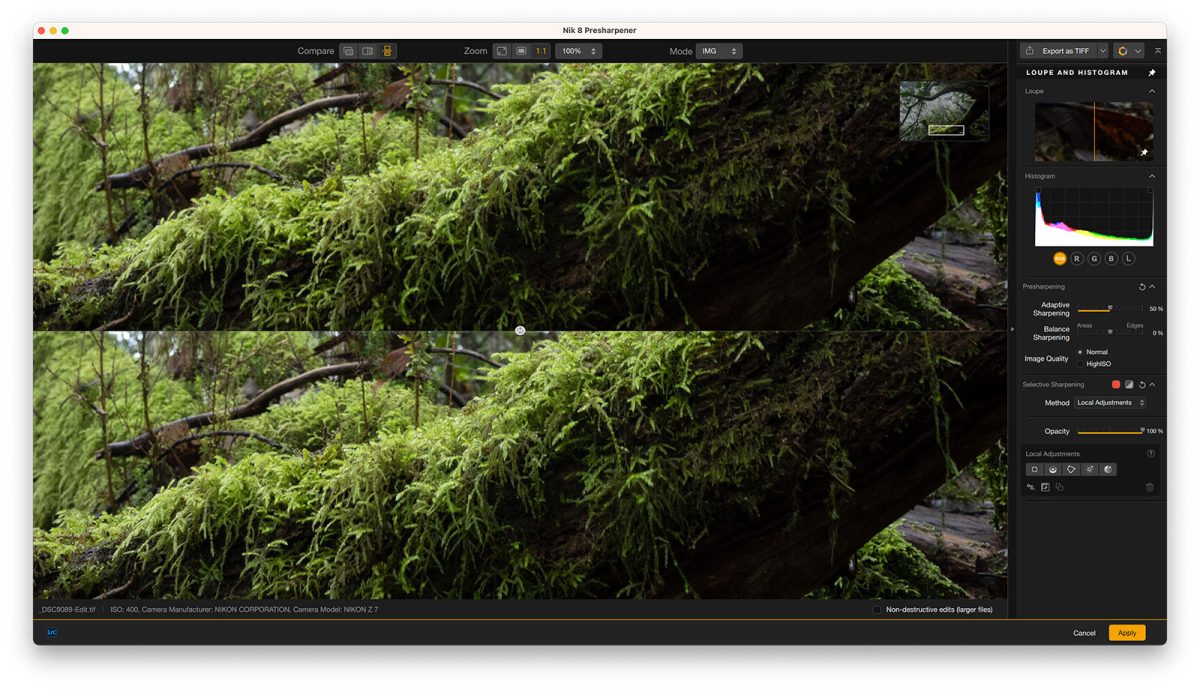The height and width of the screenshot is (689, 1200).
Task: Select the split preview compare mode
Action: [368, 51]
